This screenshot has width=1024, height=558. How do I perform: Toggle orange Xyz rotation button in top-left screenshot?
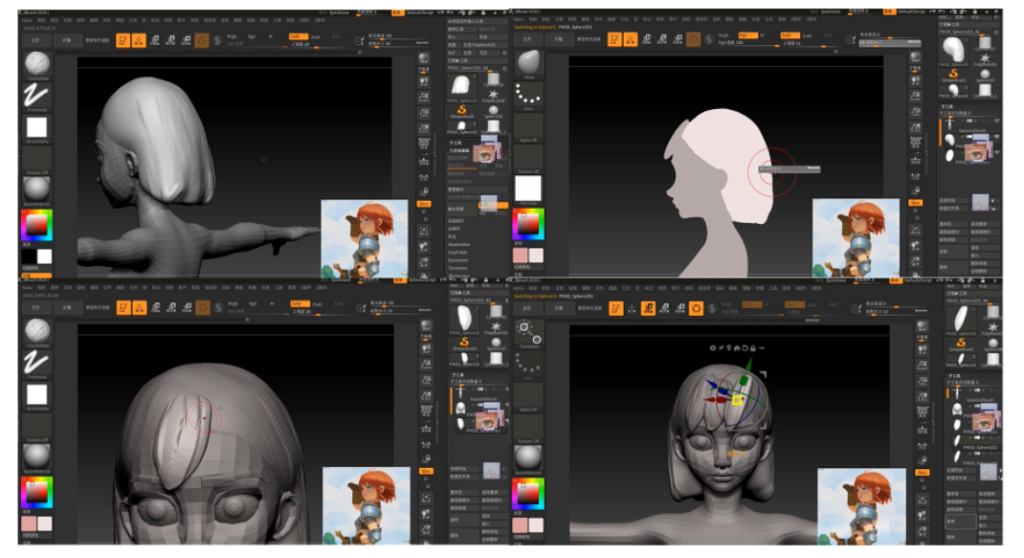pos(424,204)
